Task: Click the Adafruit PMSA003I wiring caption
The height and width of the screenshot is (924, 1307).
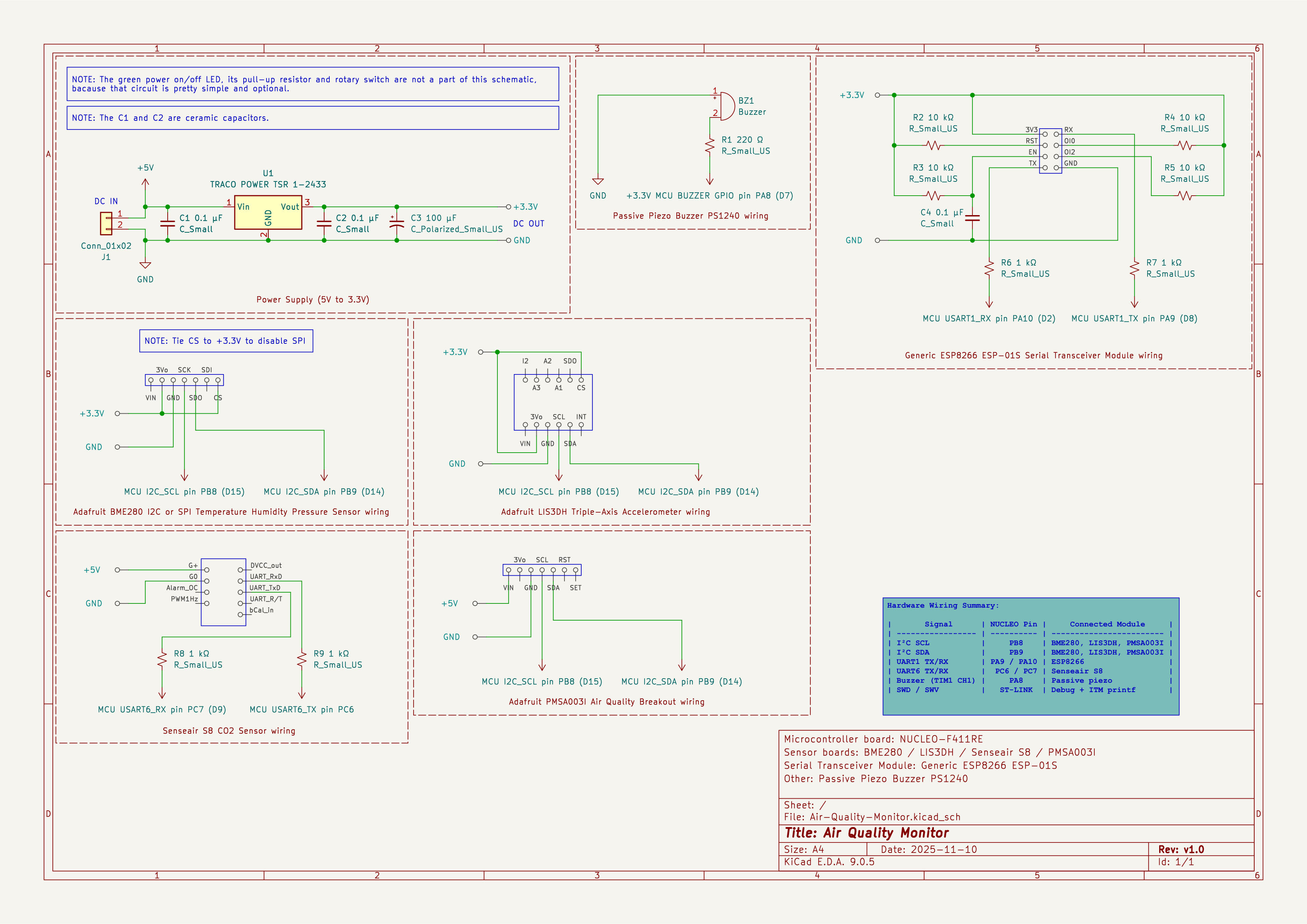Action: (607, 702)
